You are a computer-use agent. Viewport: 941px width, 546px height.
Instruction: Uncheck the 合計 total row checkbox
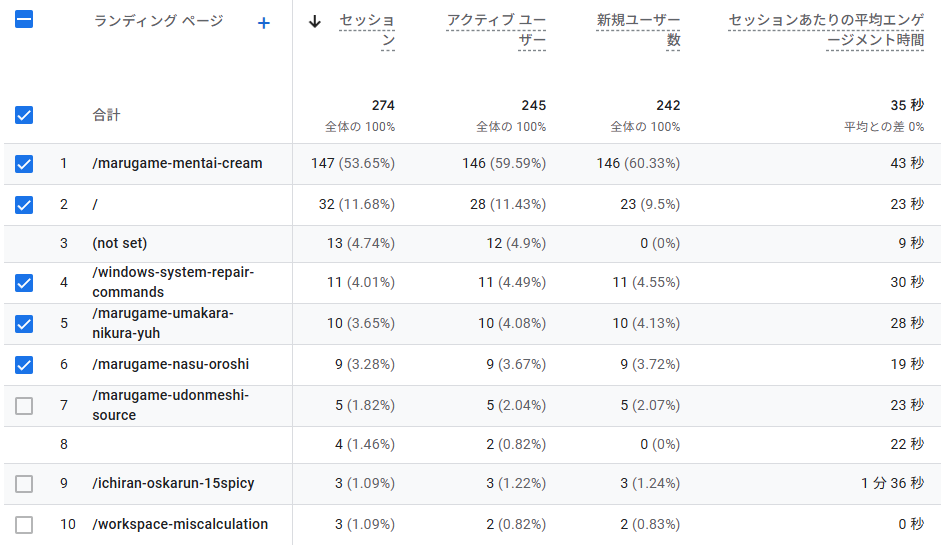click(x=24, y=115)
